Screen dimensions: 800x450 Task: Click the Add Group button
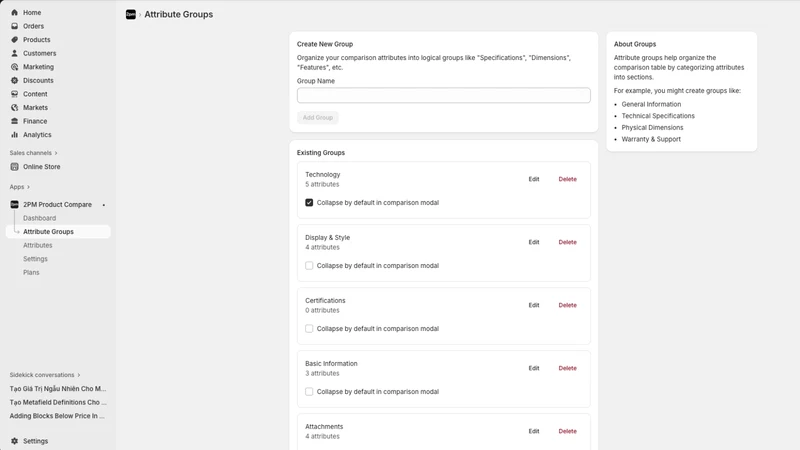[317, 117]
